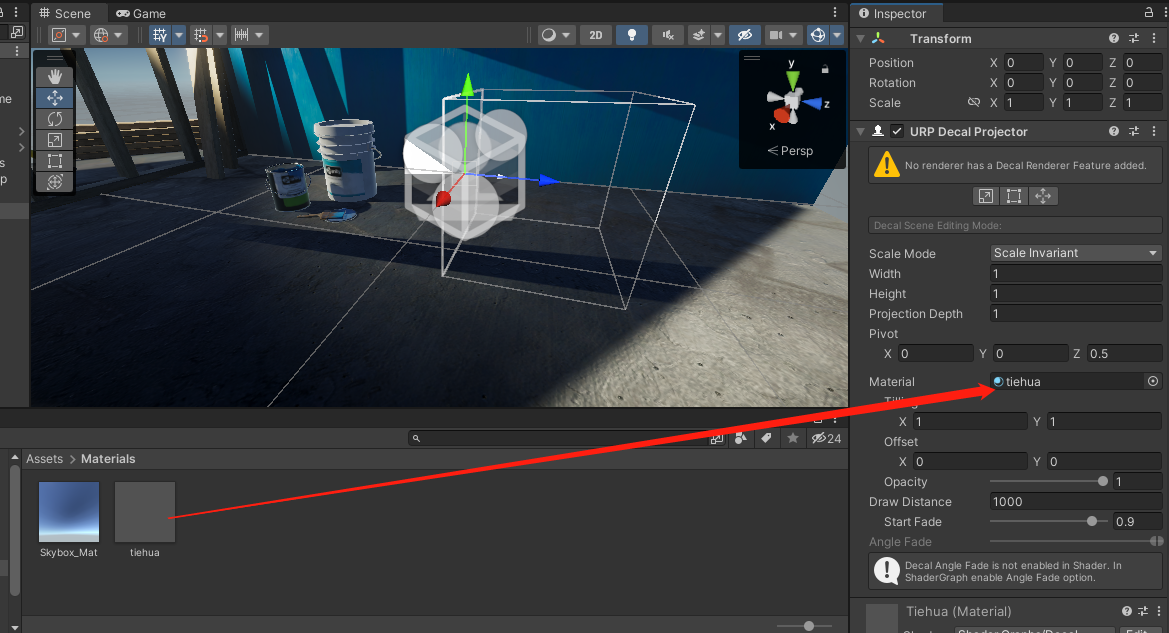Image resolution: width=1169 pixels, height=633 pixels.
Task: Click the snap increment settings icon
Action: click(241, 35)
